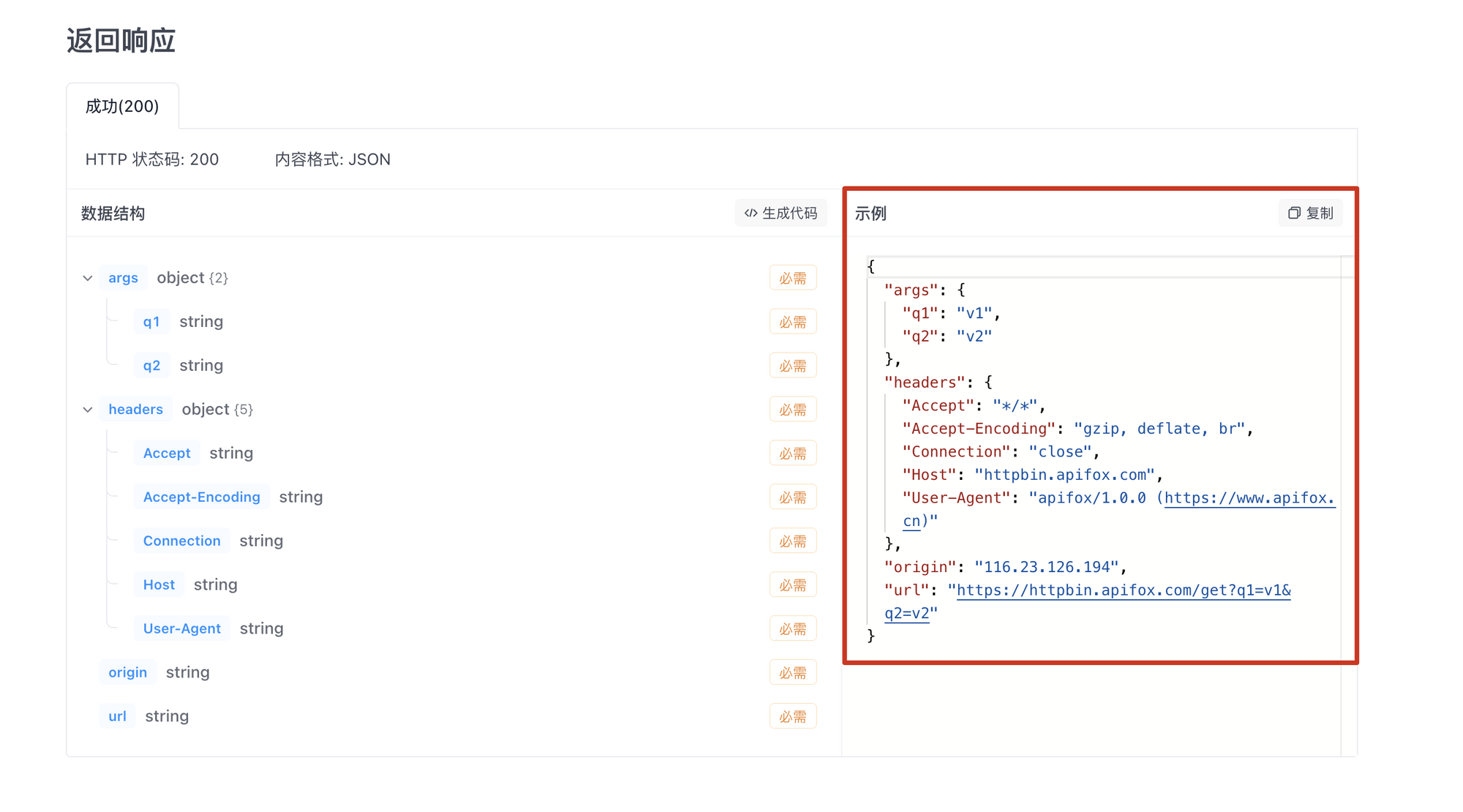Select the q2 field tag
Screen dimensions: 1463x812
click(x=151, y=366)
